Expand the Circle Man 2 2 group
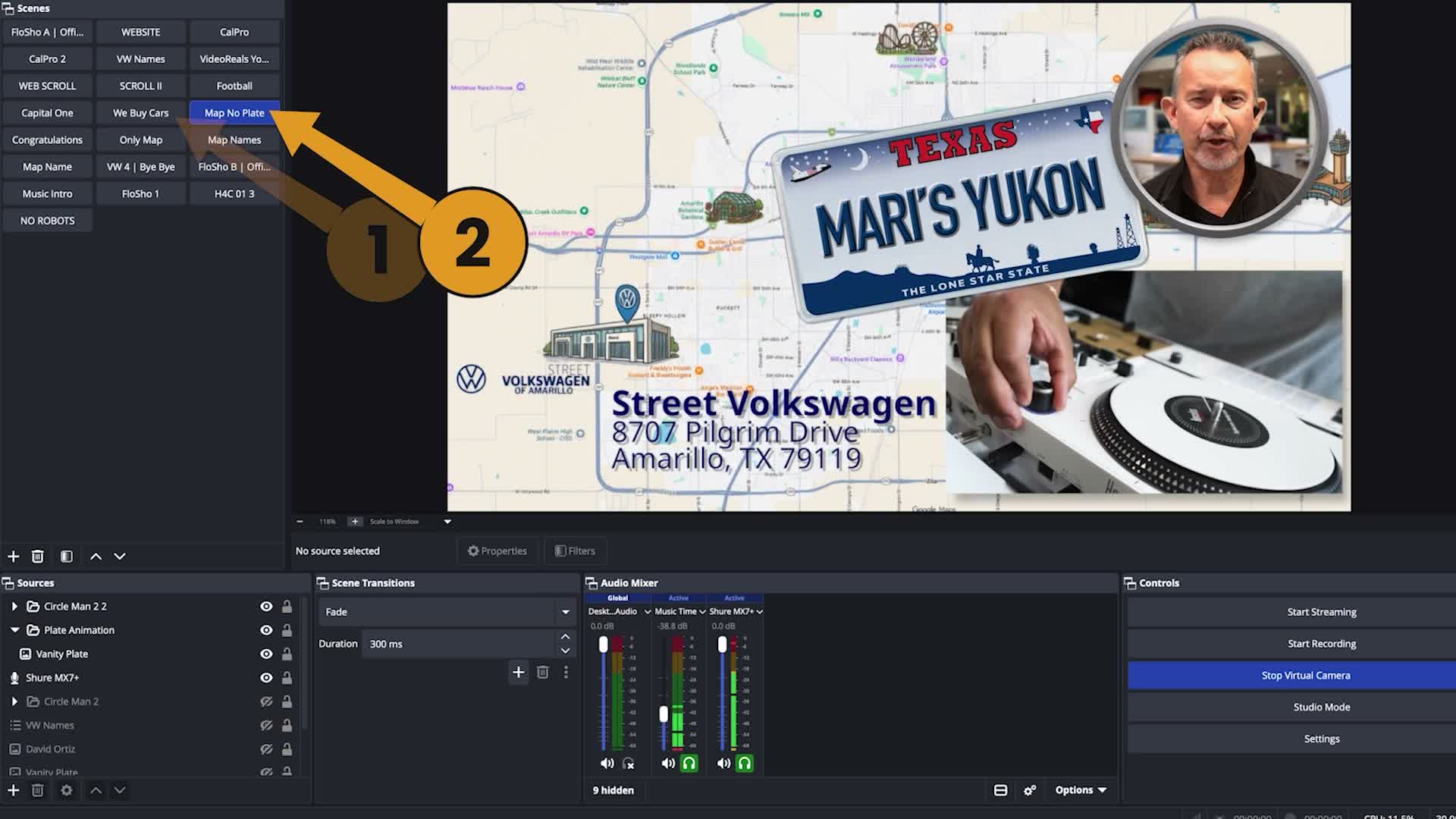The image size is (1456, 819). point(14,607)
